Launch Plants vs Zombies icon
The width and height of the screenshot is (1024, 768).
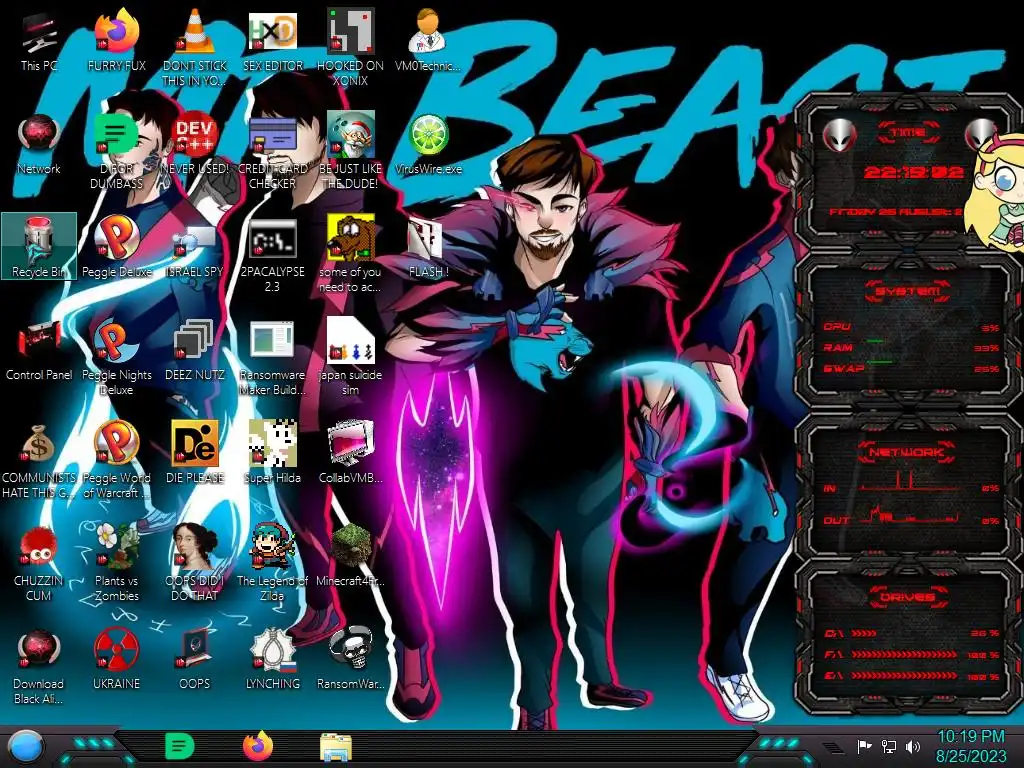click(116, 563)
